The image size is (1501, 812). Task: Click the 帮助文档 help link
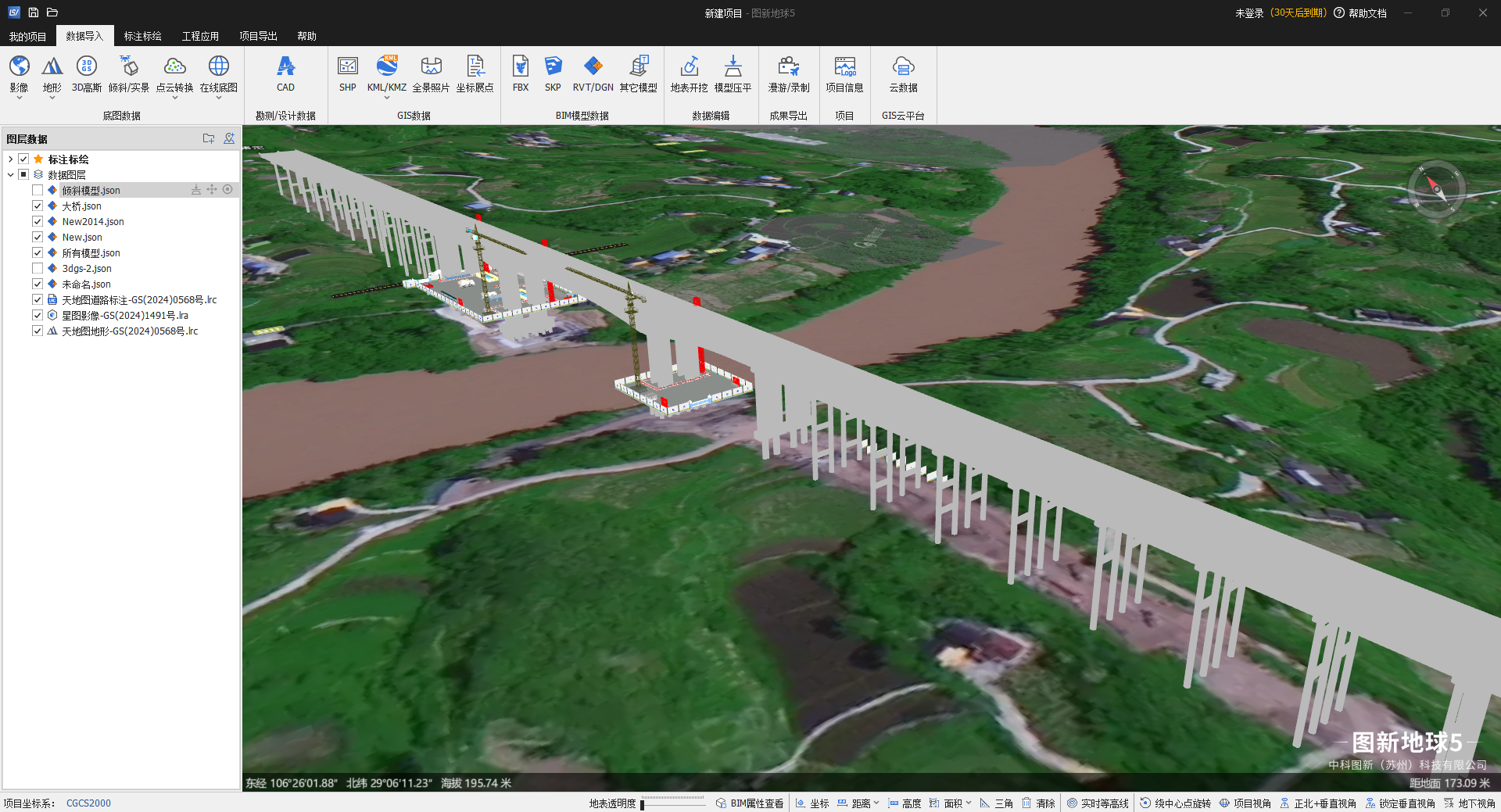click(x=1367, y=13)
